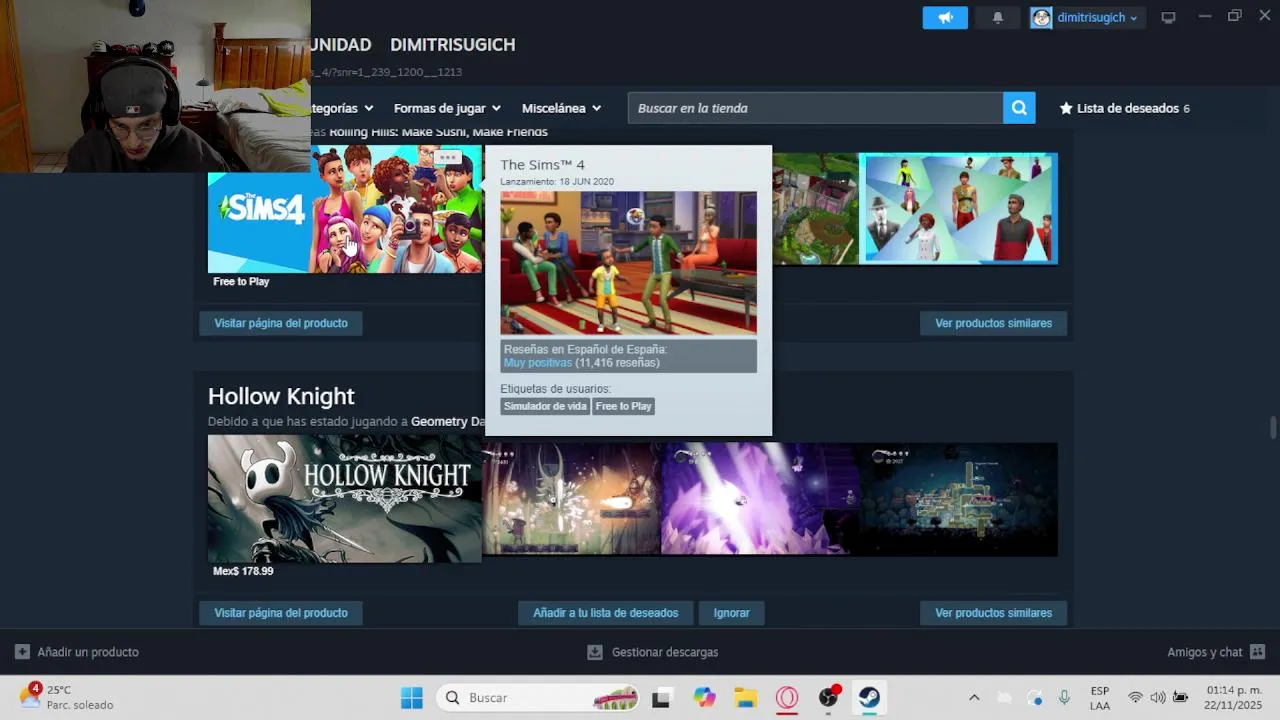Viewport: 1280px width, 720px height.
Task: Click the store search magnifier button
Action: [x=1019, y=108]
